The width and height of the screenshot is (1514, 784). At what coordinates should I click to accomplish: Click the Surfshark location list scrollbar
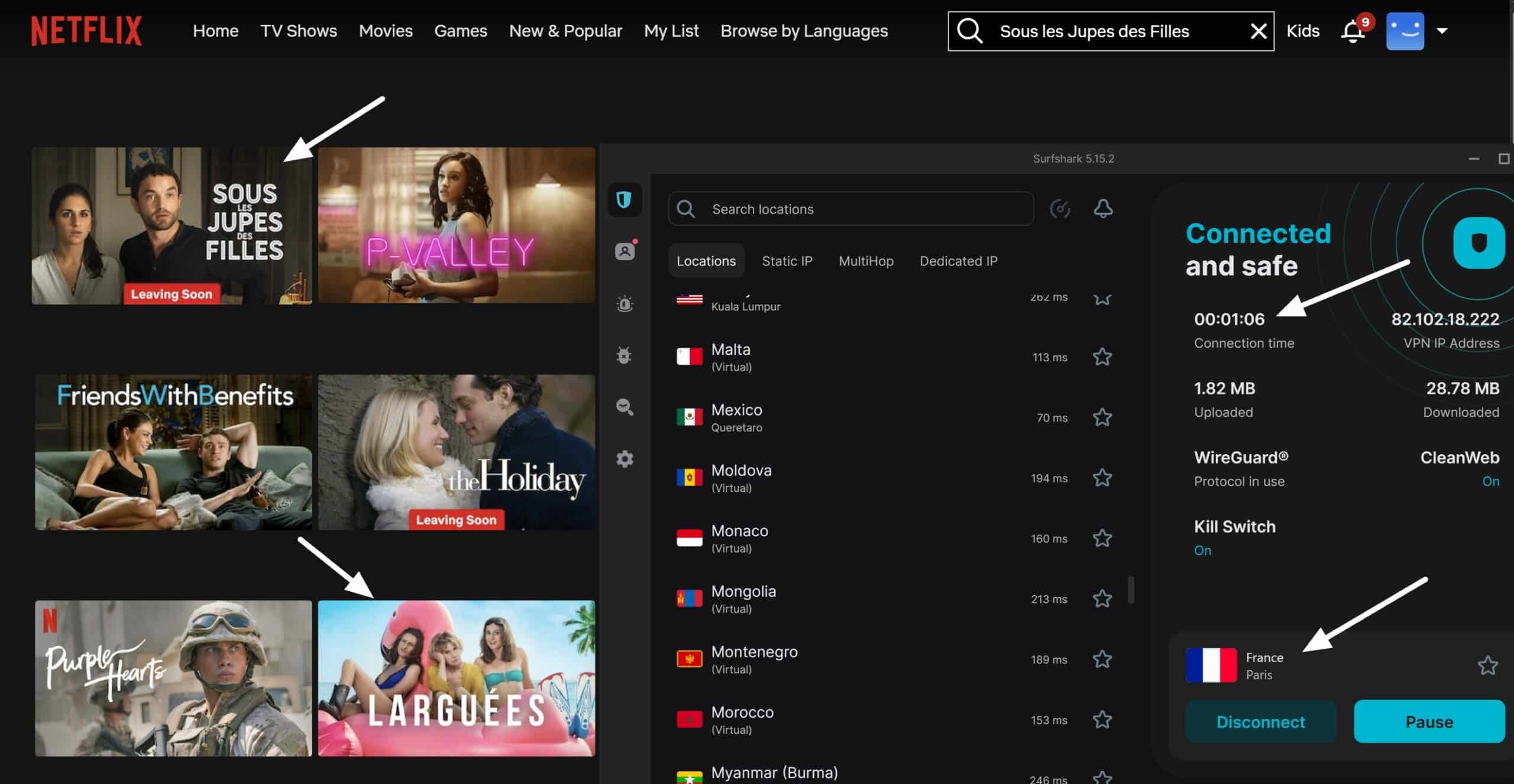coord(1131,589)
